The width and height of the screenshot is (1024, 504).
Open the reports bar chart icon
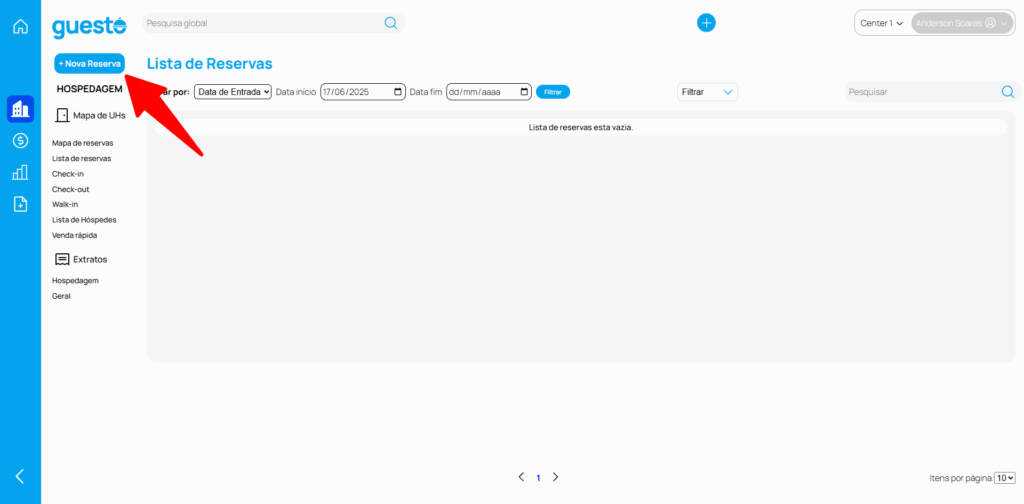click(20, 173)
